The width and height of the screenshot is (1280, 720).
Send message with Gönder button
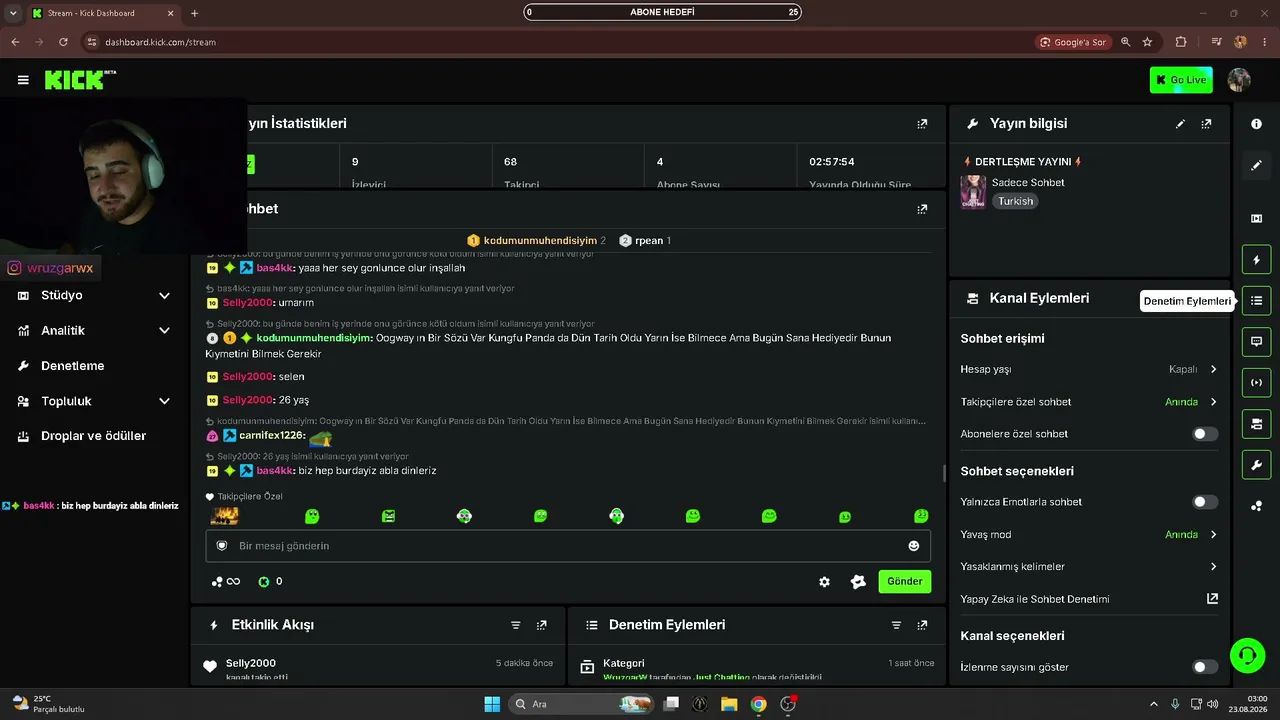[905, 582]
